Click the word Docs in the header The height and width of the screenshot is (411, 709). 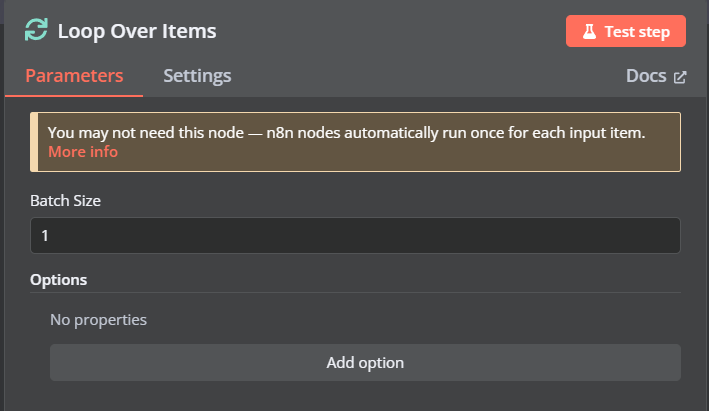coord(646,76)
